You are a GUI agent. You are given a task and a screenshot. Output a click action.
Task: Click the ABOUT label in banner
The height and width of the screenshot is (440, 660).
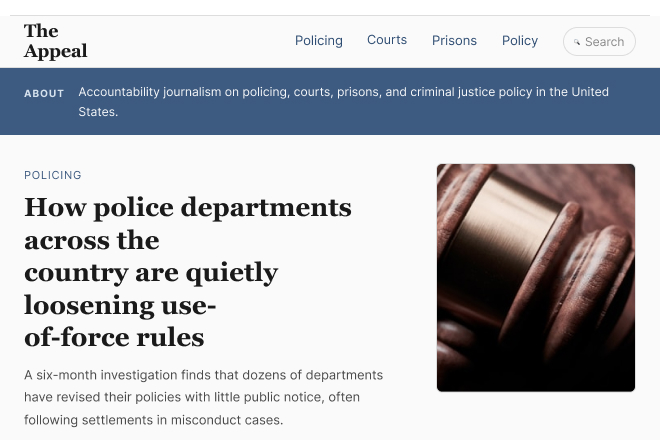pyautogui.click(x=44, y=93)
